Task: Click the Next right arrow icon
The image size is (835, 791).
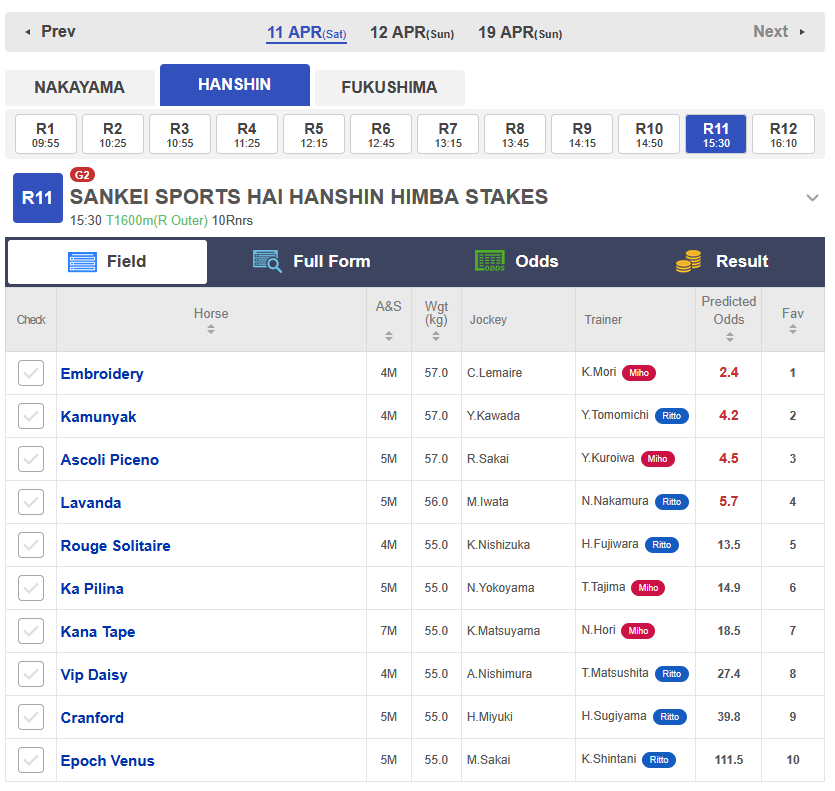Action: click(x=802, y=32)
